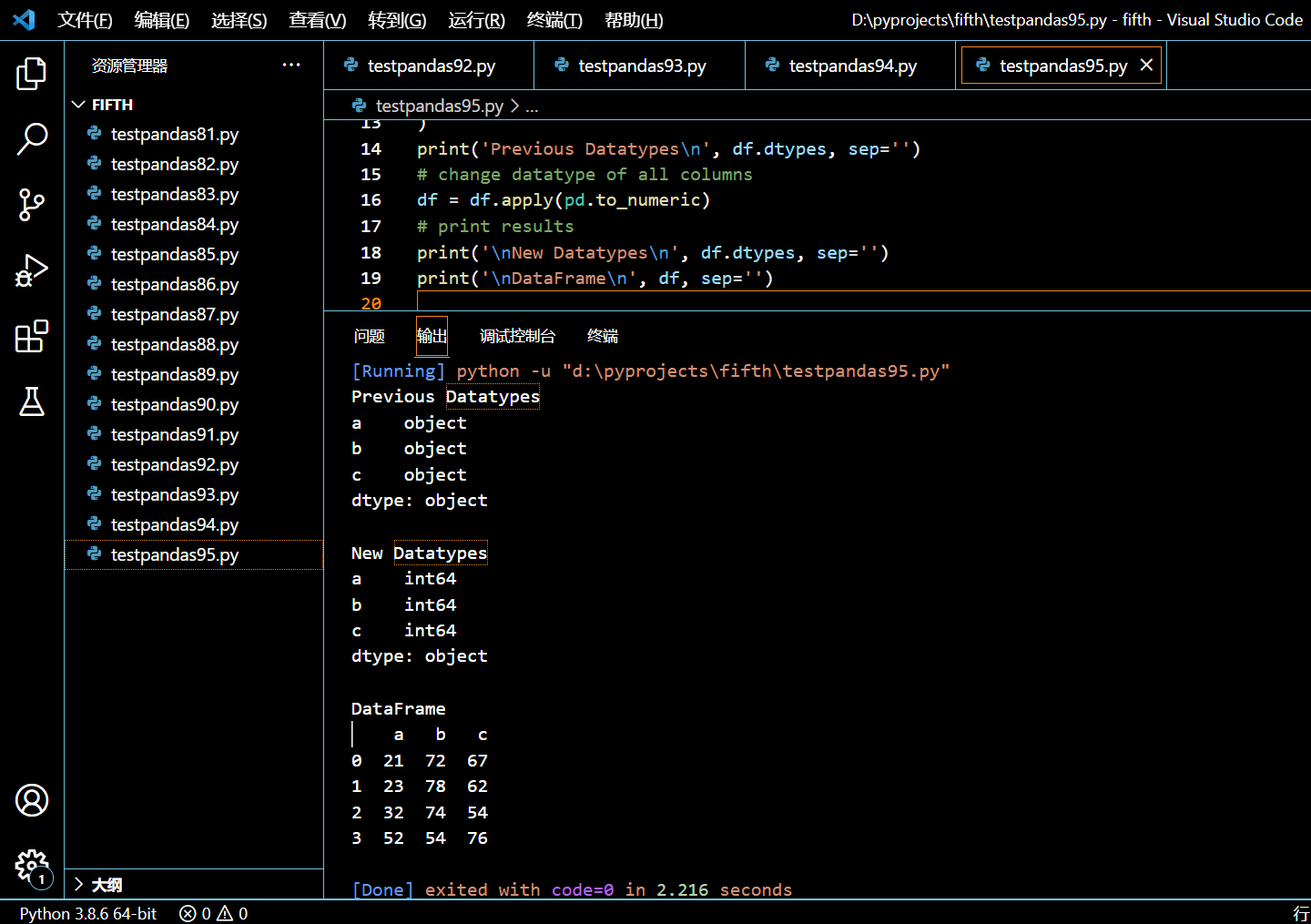Image resolution: width=1311 pixels, height=924 pixels.
Task: Close the testpandas95.py editor tab
Action: [1146, 65]
